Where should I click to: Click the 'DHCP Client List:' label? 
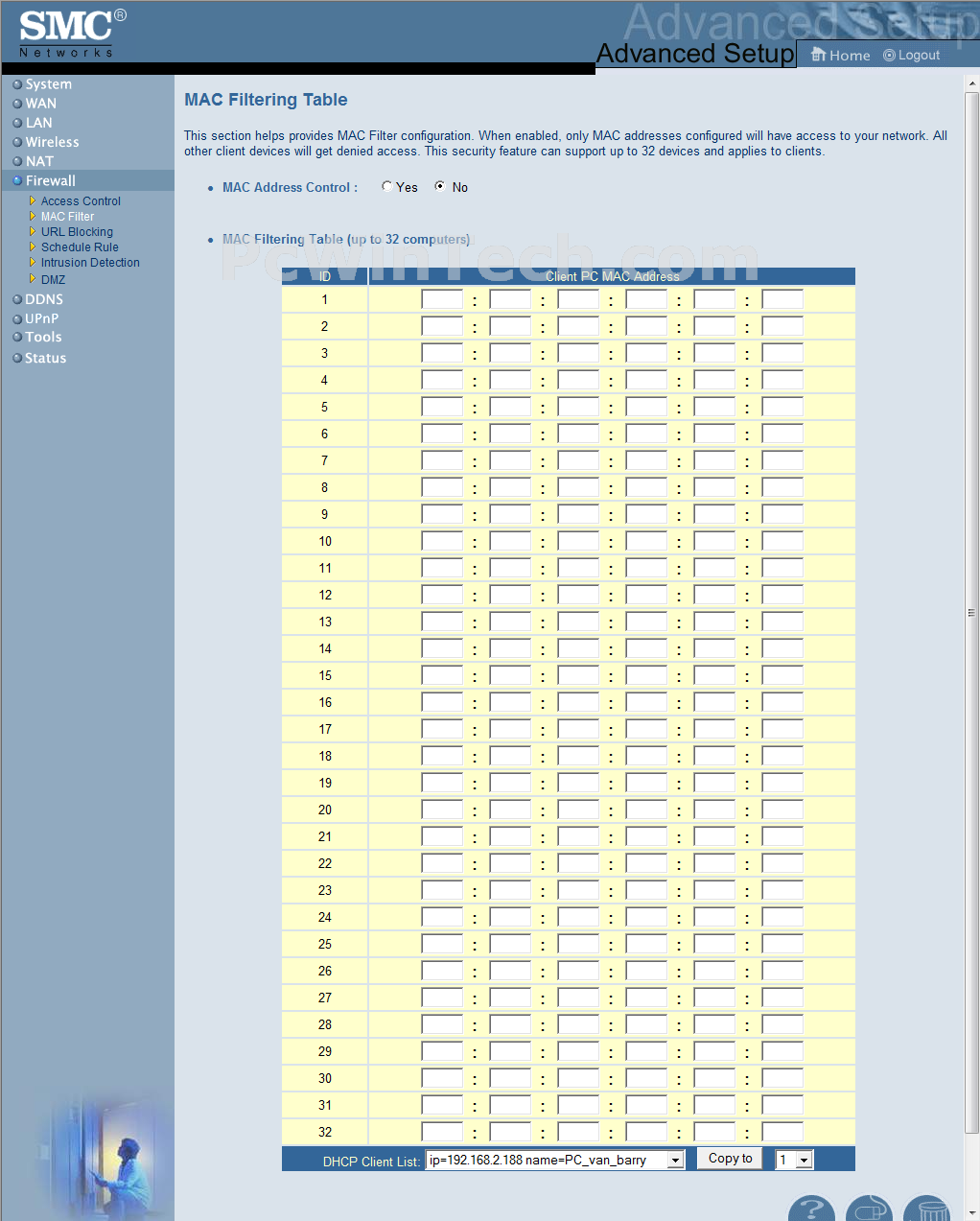[371, 1162]
